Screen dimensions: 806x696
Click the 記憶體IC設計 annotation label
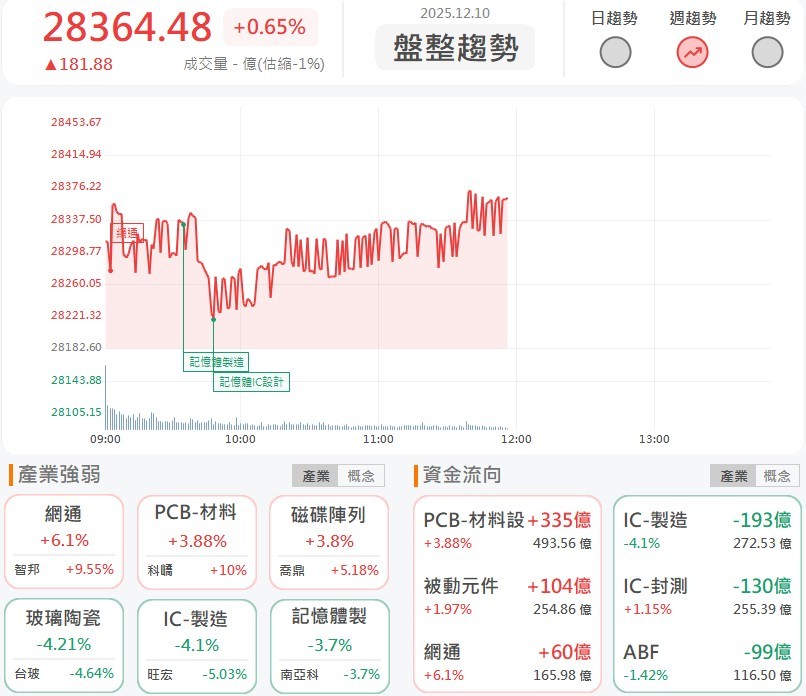250,382
